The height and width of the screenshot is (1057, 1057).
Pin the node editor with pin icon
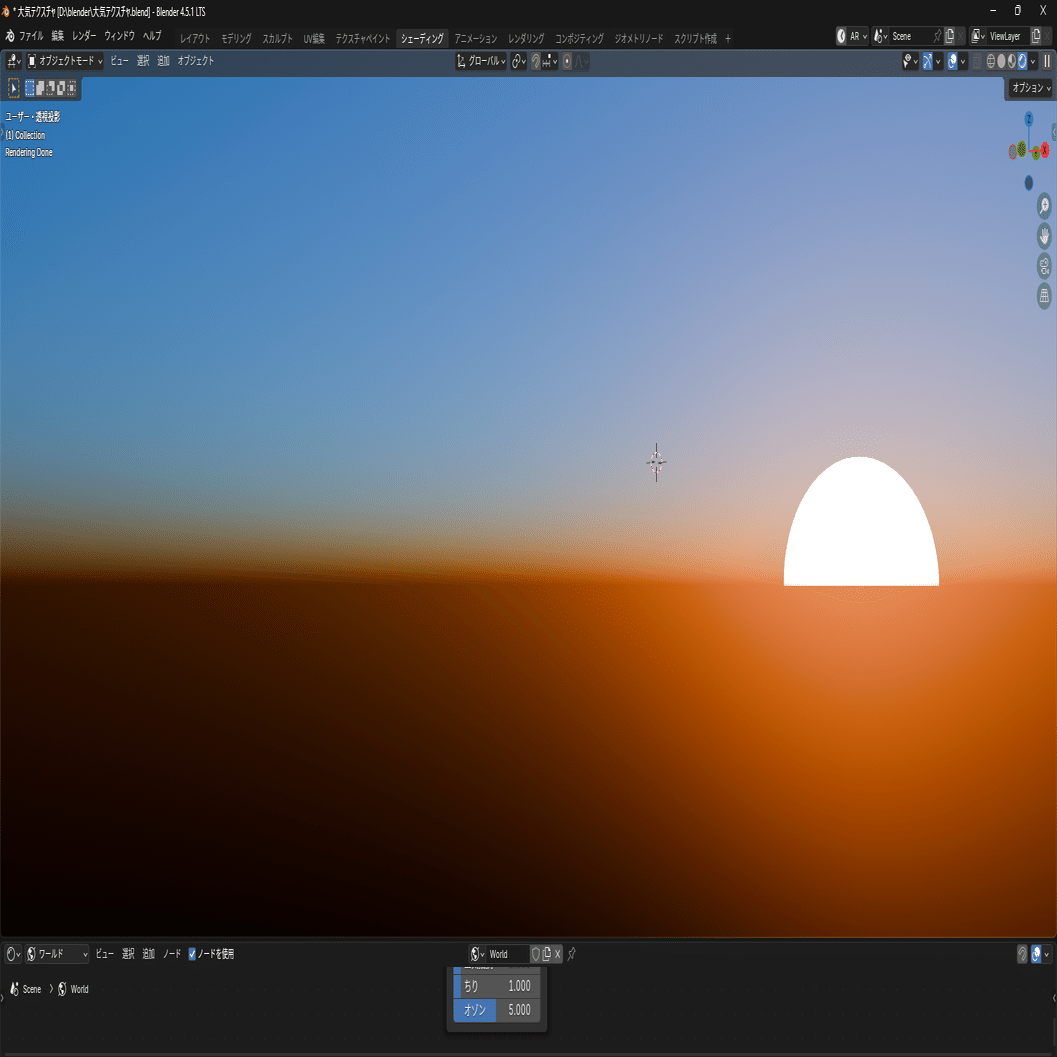572,954
